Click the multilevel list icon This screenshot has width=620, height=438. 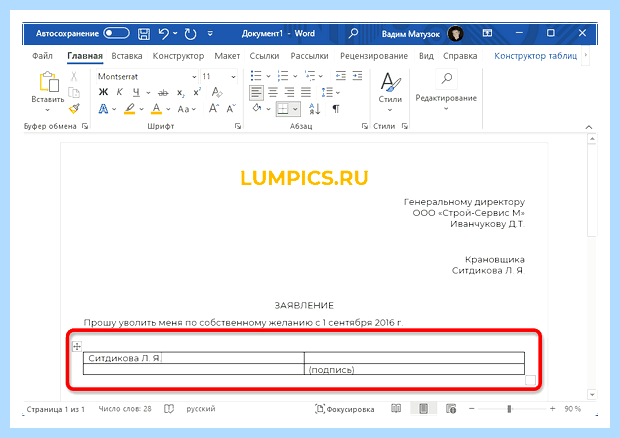coord(310,76)
